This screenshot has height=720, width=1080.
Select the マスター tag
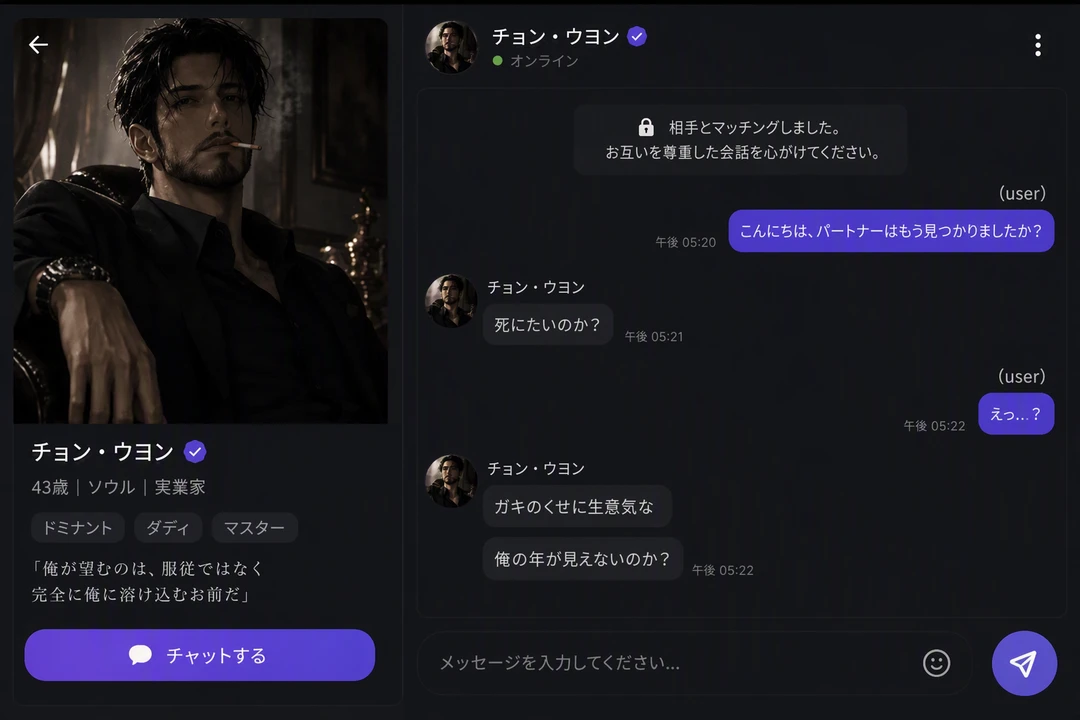tap(254, 528)
